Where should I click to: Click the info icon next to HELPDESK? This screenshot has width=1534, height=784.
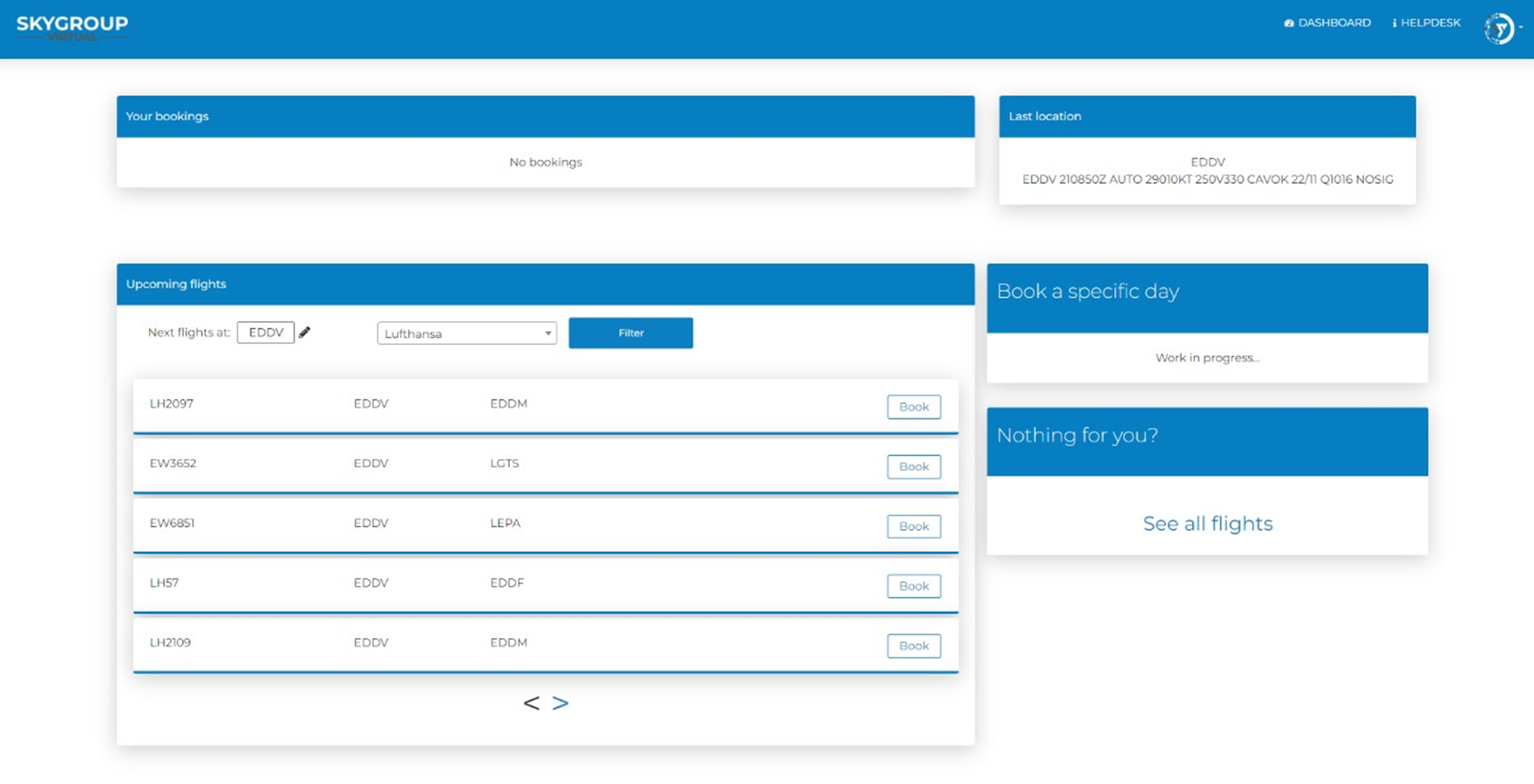pos(1395,23)
